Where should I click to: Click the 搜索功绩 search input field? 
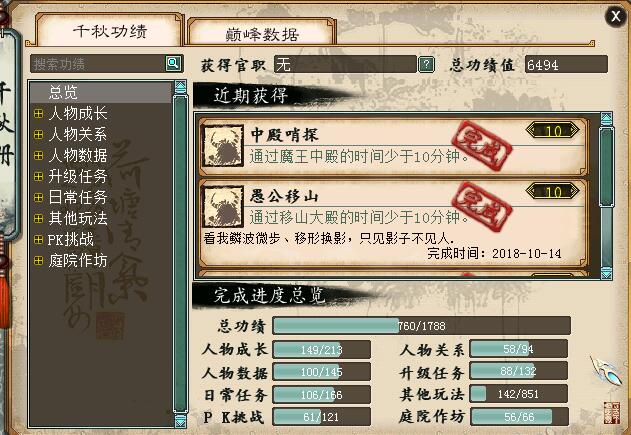(x=98, y=64)
